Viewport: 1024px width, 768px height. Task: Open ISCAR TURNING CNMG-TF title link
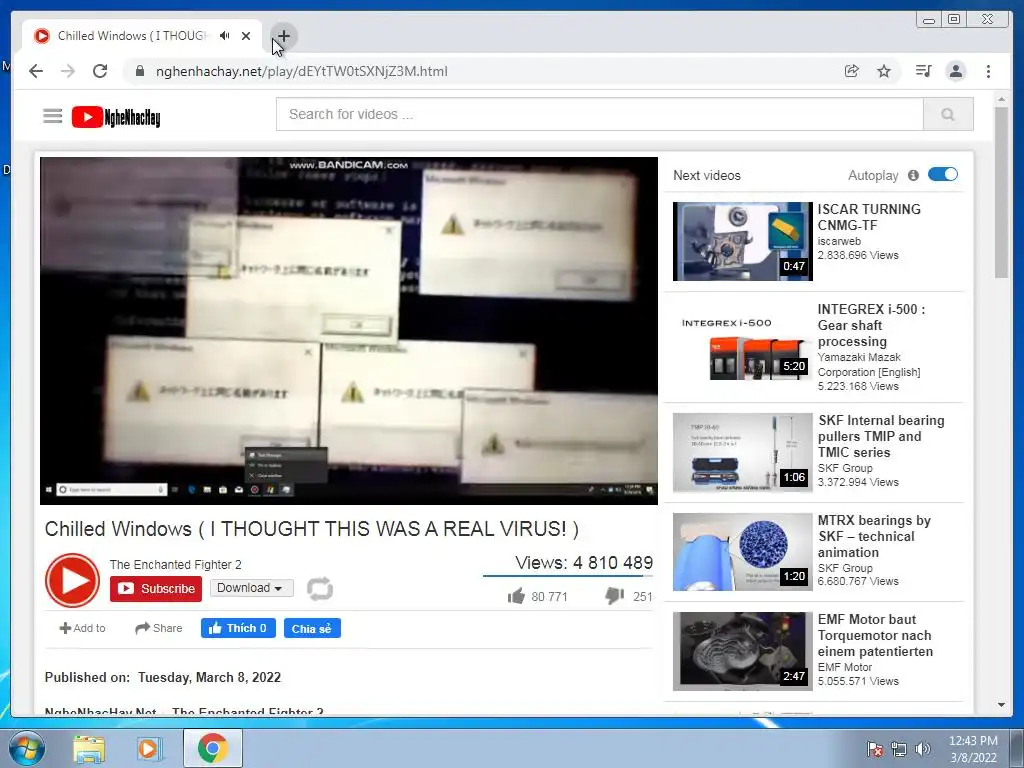click(x=869, y=217)
